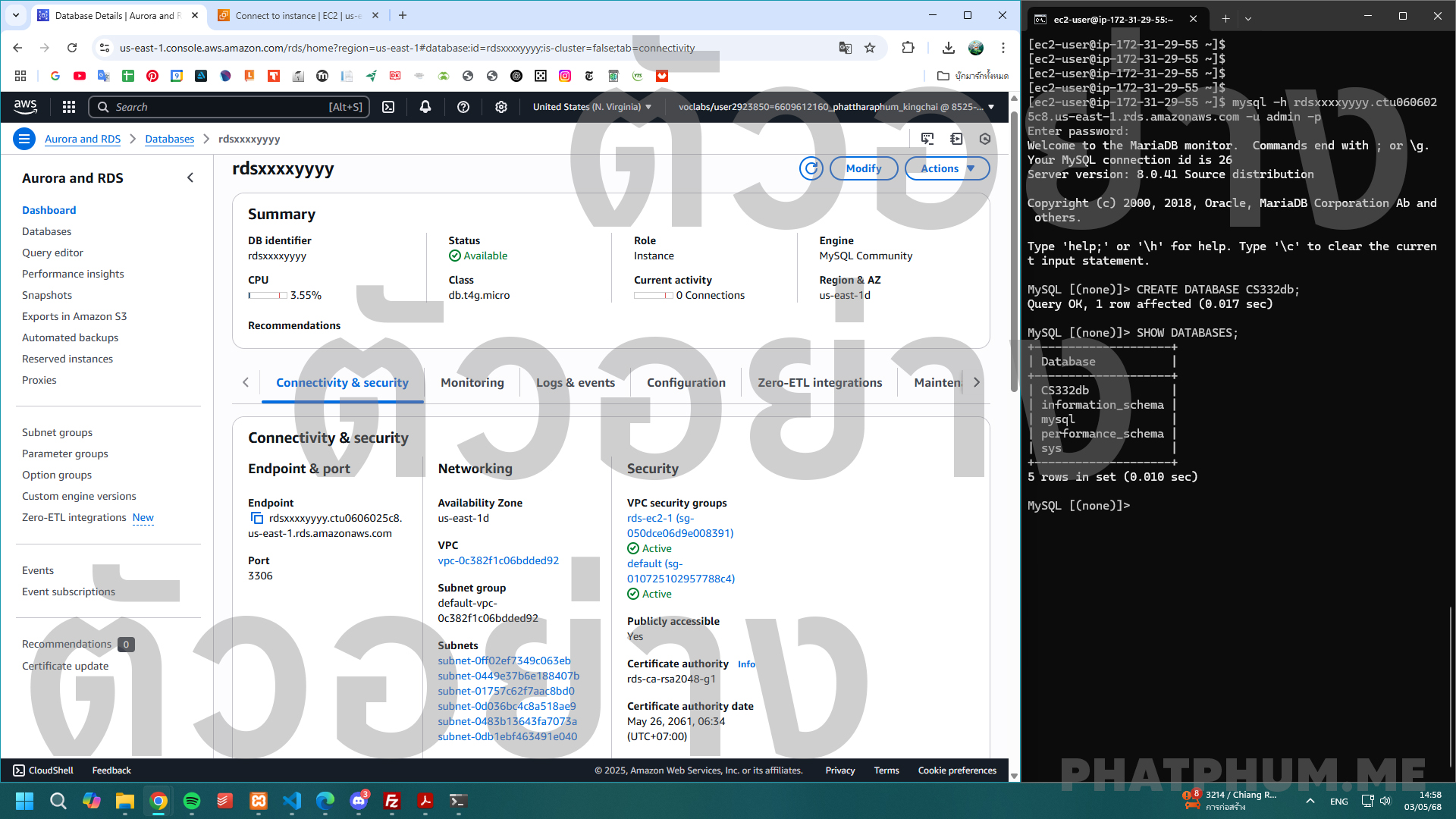The height and width of the screenshot is (819, 1456).
Task: Collapse the Aurora and RDS side panel
Action: pyautogui.click(x=190, y=177)
